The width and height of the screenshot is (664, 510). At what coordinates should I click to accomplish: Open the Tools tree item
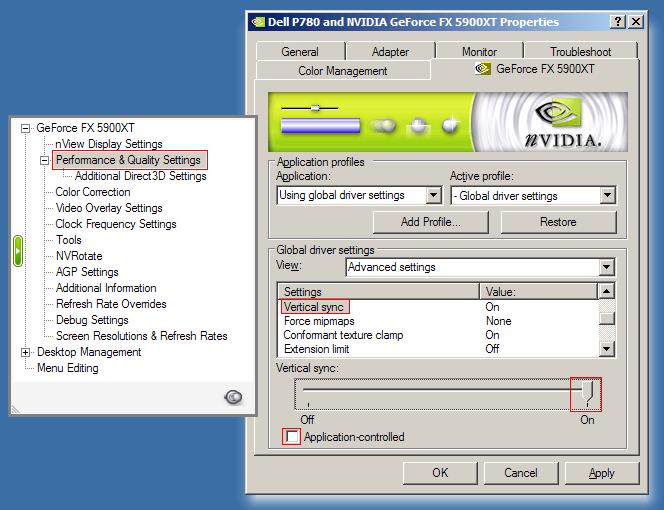pos(69,240)
